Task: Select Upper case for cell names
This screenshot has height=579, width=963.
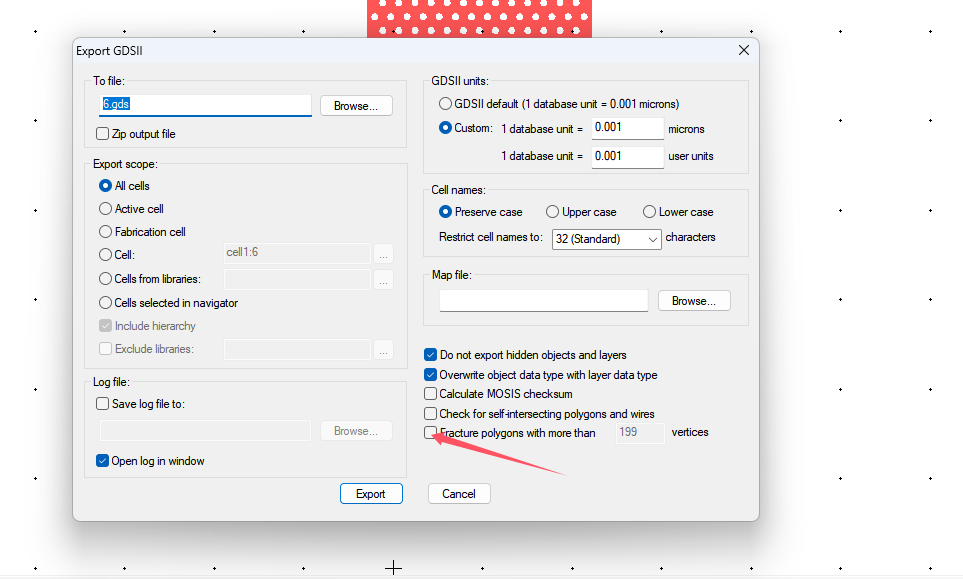Action: (552, 212)
